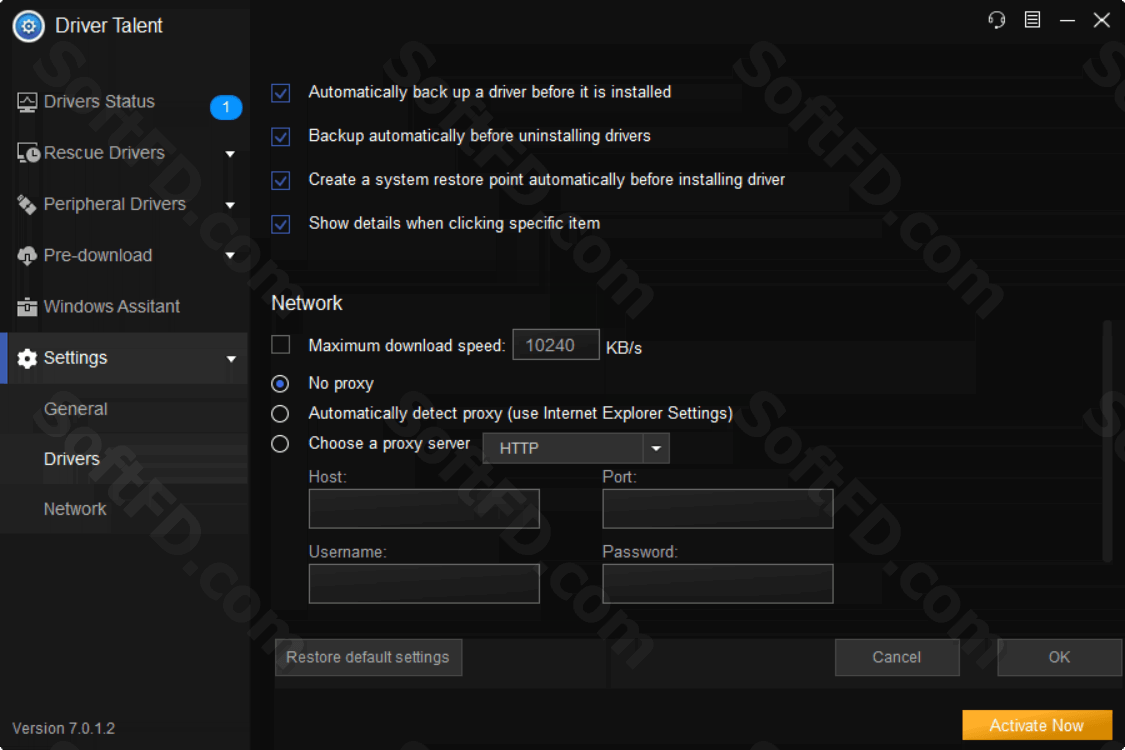Image resolution: width=1125 pixels, height=750 pixels.
Task: Click the proxy Port input field
Action: (x=717, y=509)
